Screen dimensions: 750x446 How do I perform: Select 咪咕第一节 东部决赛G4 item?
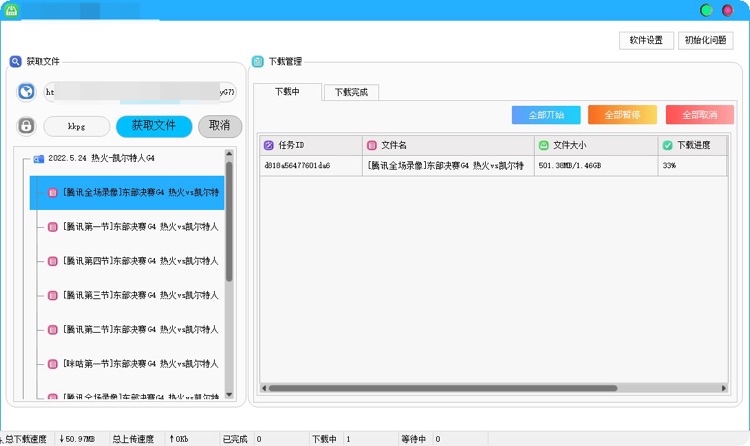point(141,364)
